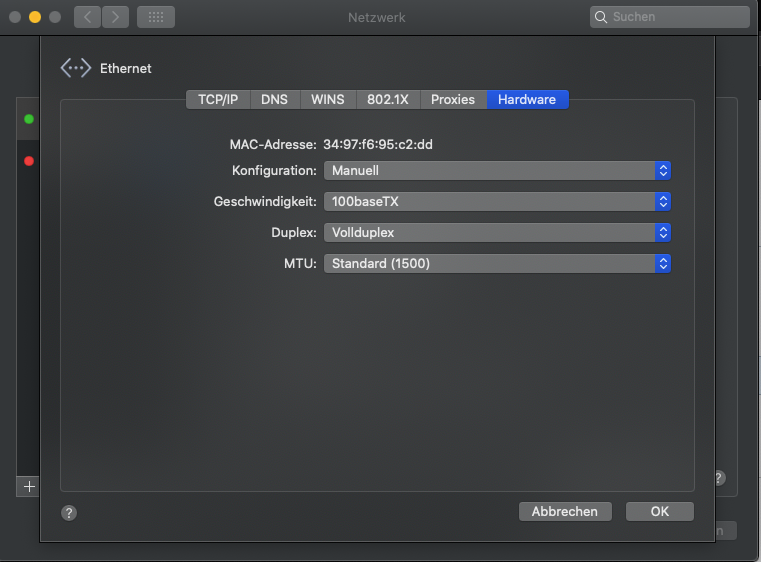761x562 pixels.
Task: Show all preferences grid icon
Action: (155, 17)
